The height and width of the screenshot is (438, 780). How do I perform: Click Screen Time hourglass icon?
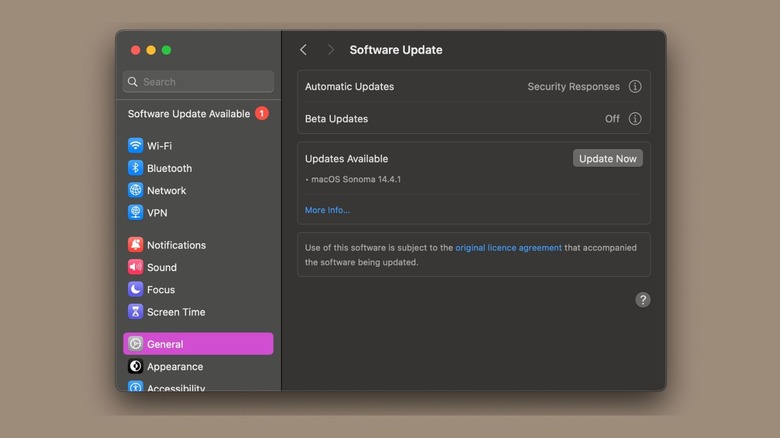135,312
